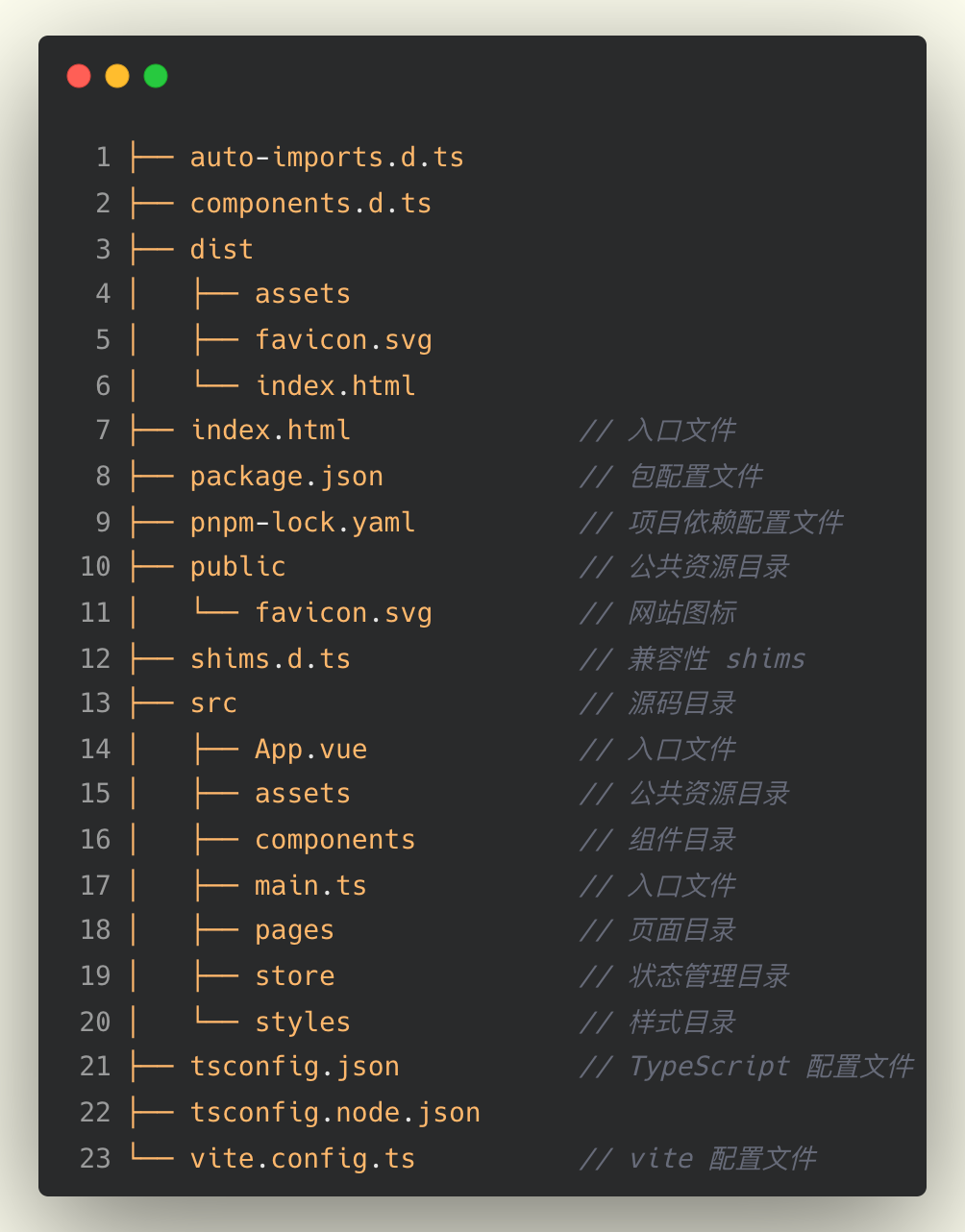Screen dimensions: 965x1232
Task: Click the green maximize dot
Action: coord(156,76)
